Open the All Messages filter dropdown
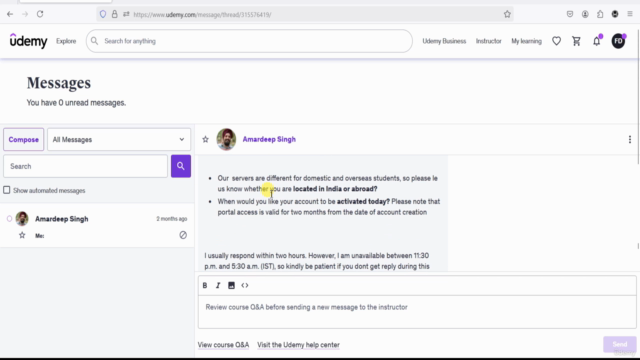Image resolution: width=640 pixels, height=360 pixels. click(x=119, y=140)
